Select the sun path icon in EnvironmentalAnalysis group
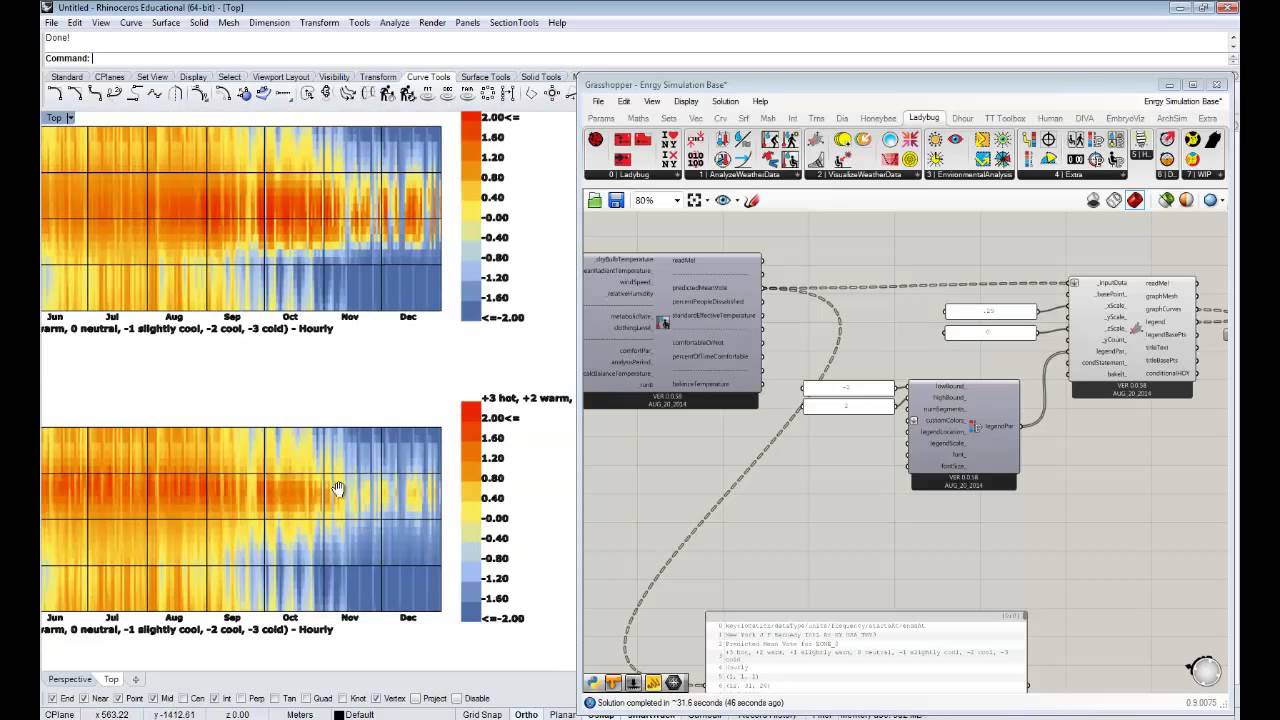This screenshot has width=1280, height=720. 935,140
